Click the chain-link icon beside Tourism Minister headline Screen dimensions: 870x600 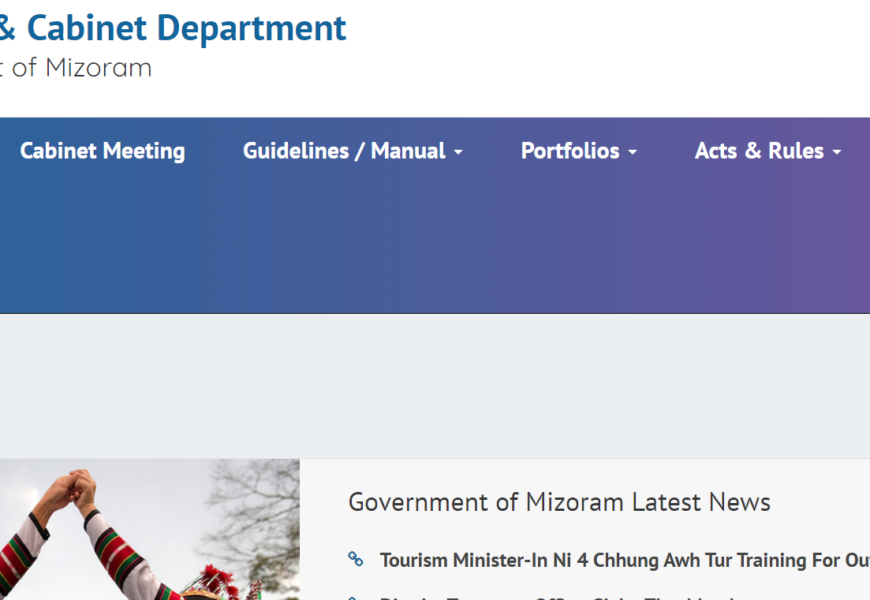pyautogui.click(x=355, y=559)
